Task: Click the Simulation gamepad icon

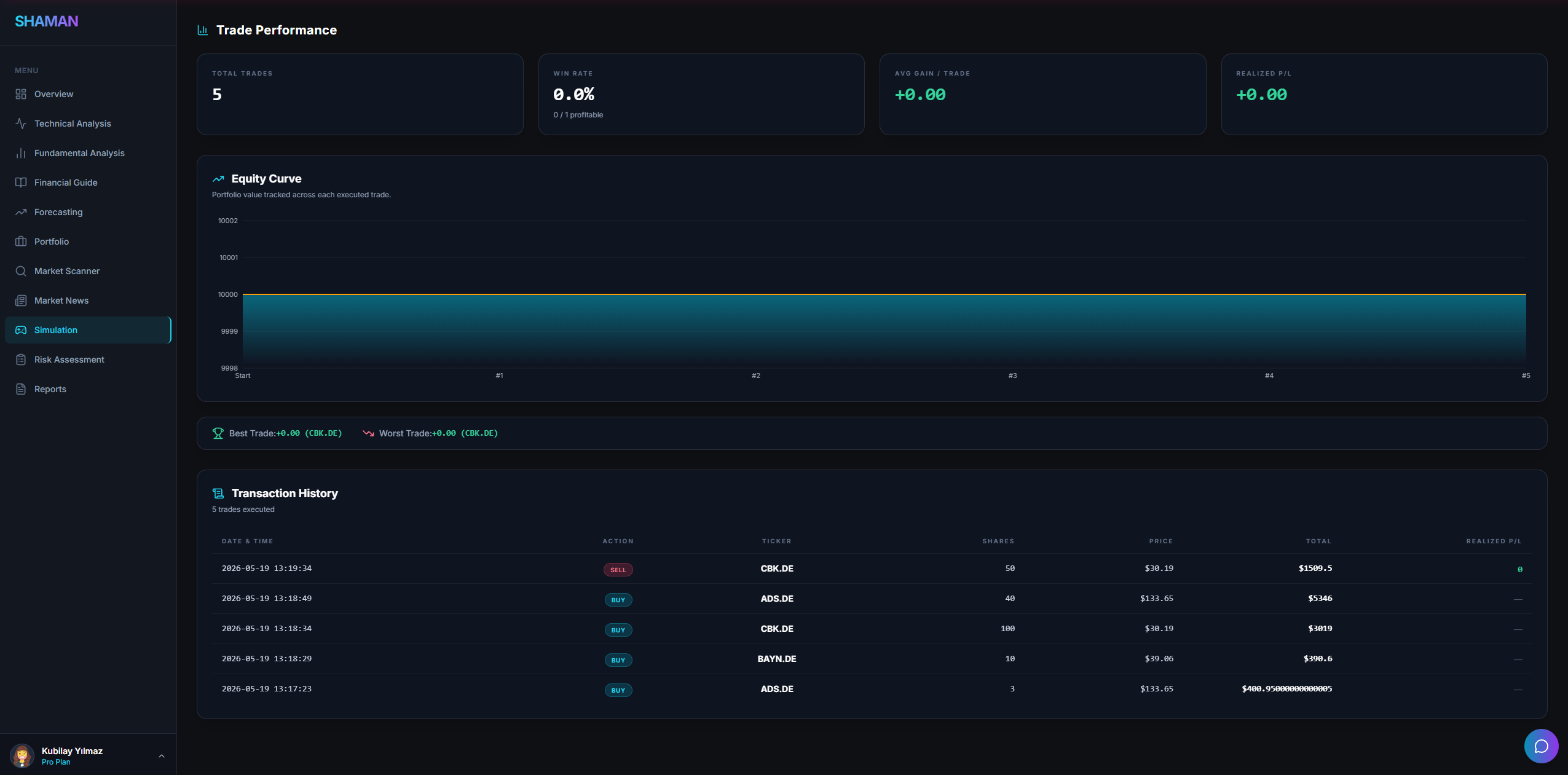Action: pos(21,330)
